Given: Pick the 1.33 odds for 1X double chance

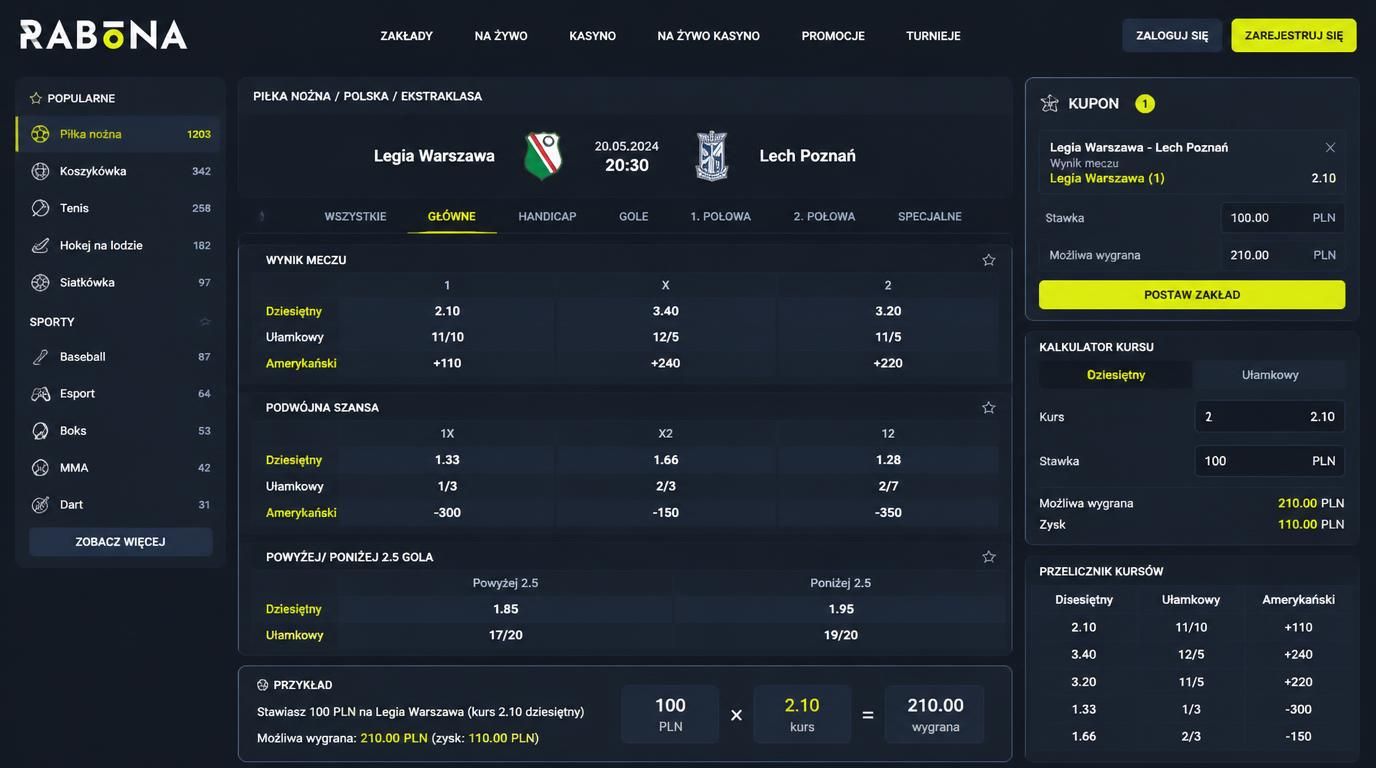Looking at the screenshot, I should [448, 460].
